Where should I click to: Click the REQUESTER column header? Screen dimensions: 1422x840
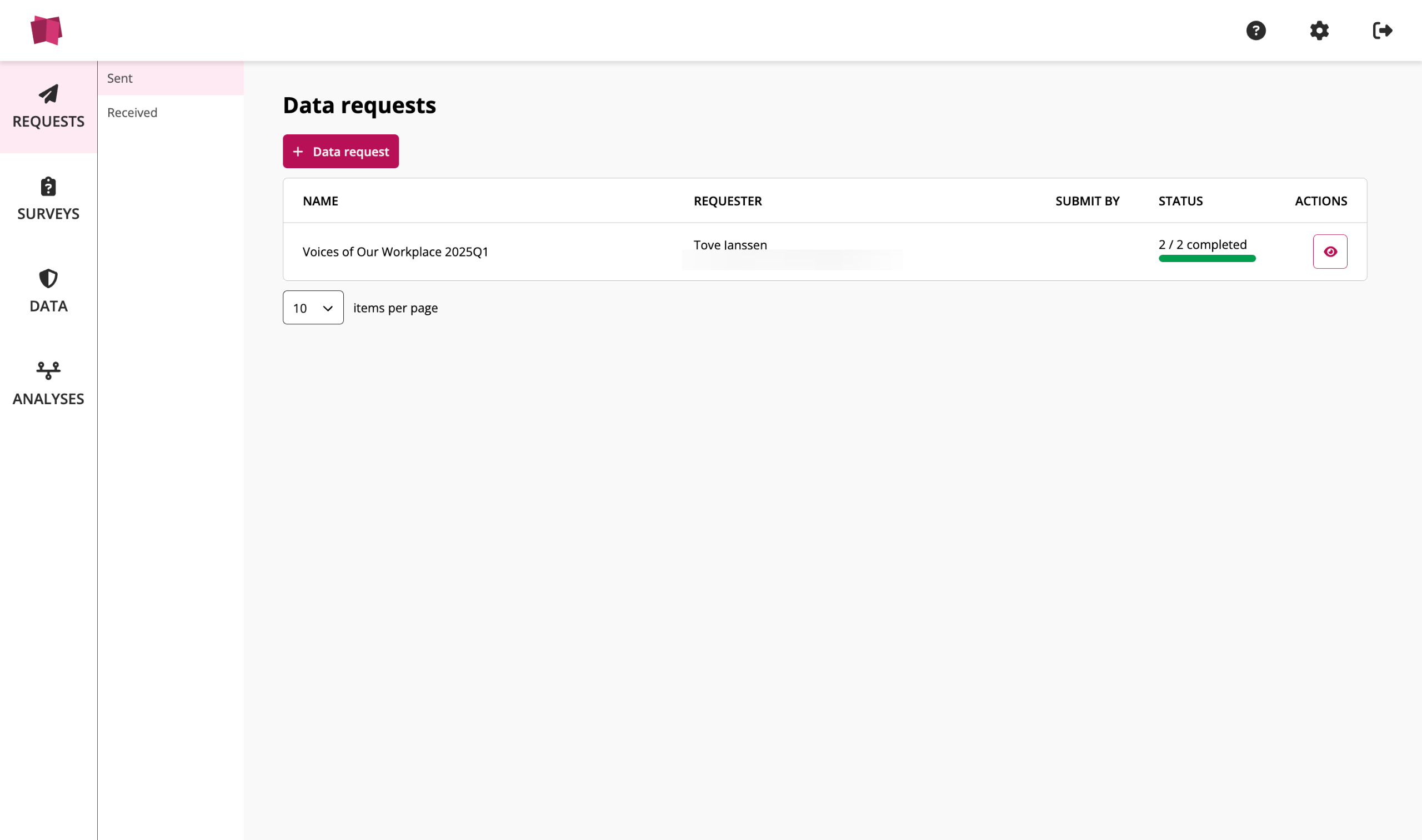727,201
